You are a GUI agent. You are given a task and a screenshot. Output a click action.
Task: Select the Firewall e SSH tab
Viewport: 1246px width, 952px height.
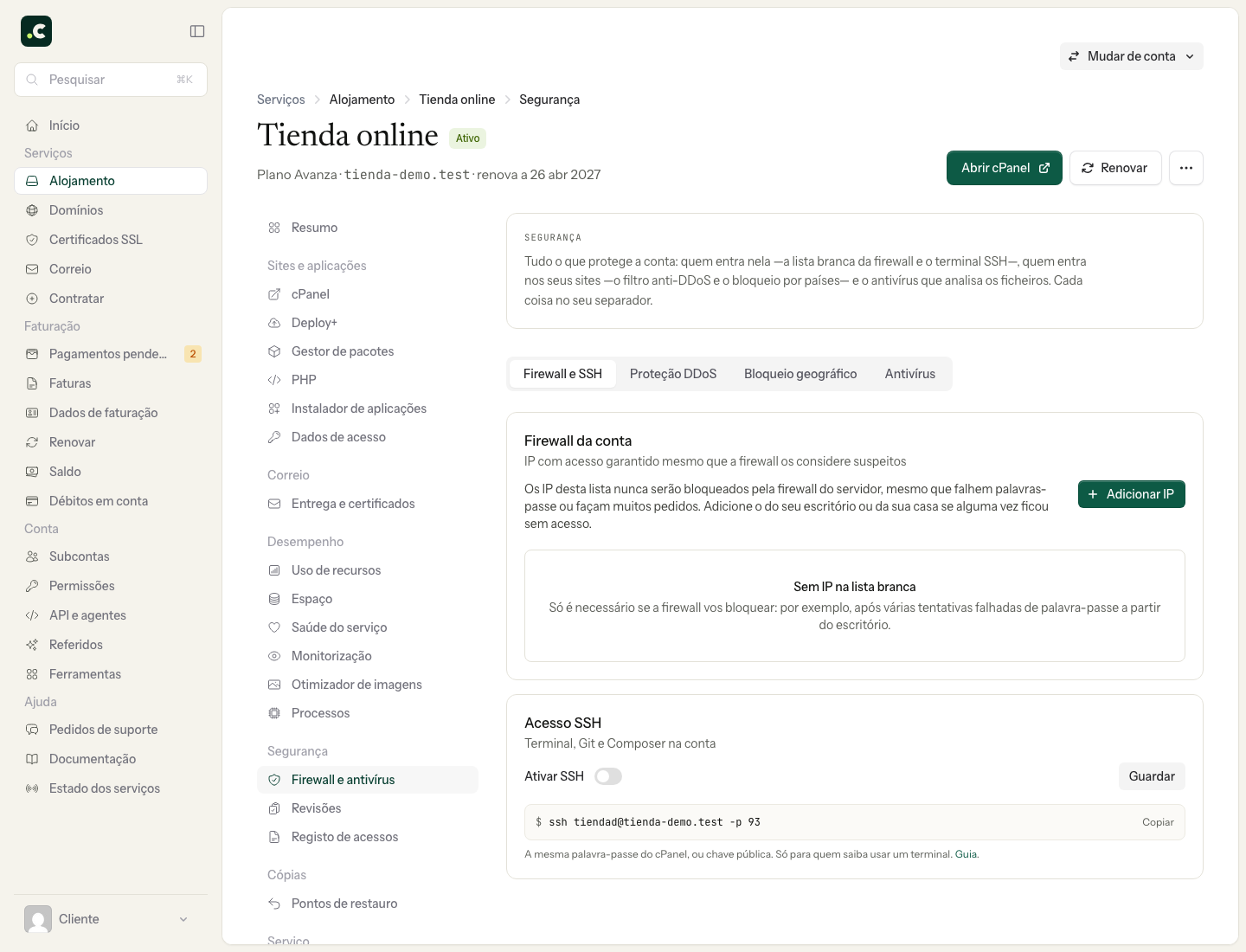562,374
